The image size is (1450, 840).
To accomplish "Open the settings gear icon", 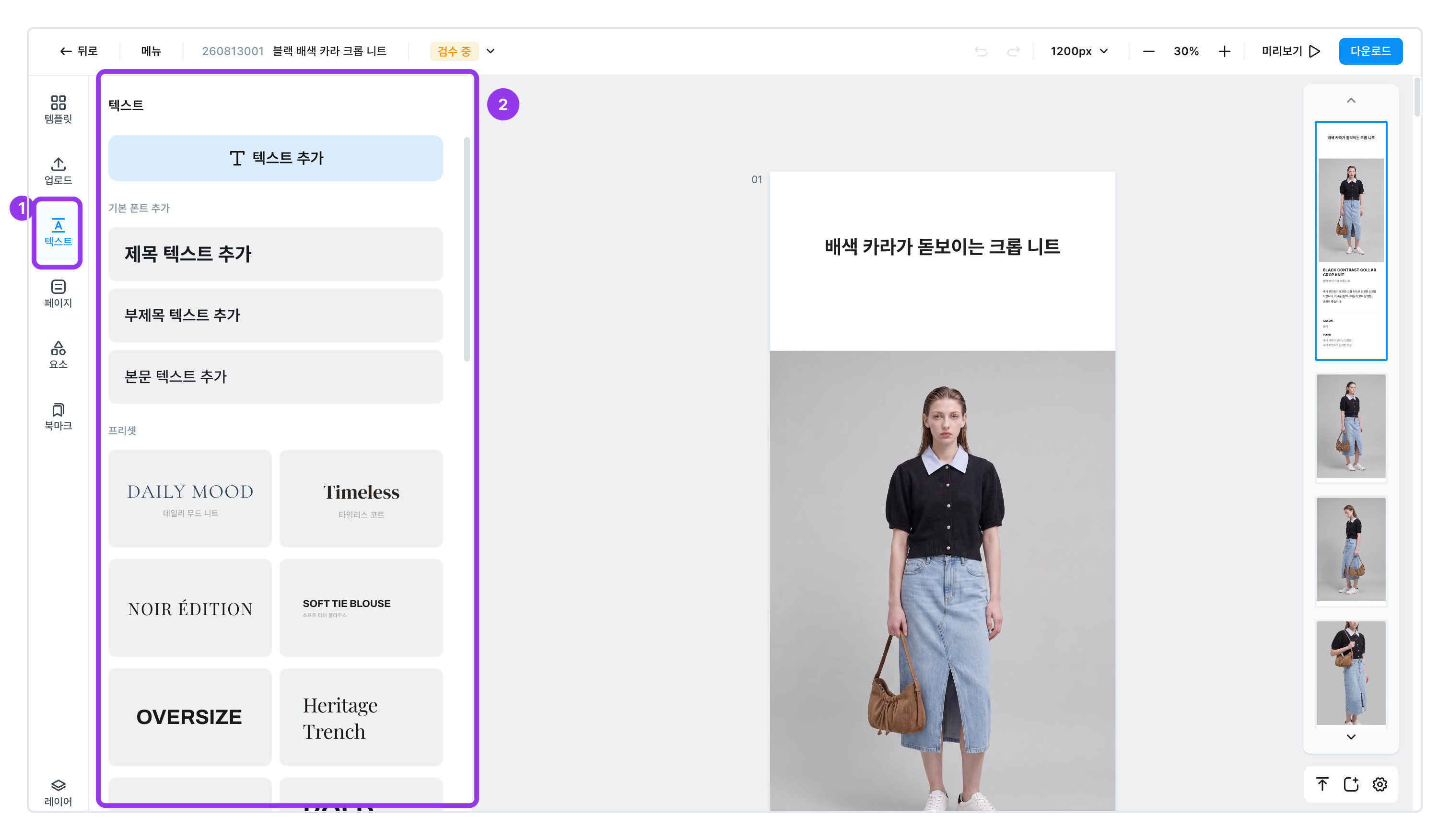I will click(1380, 783).
